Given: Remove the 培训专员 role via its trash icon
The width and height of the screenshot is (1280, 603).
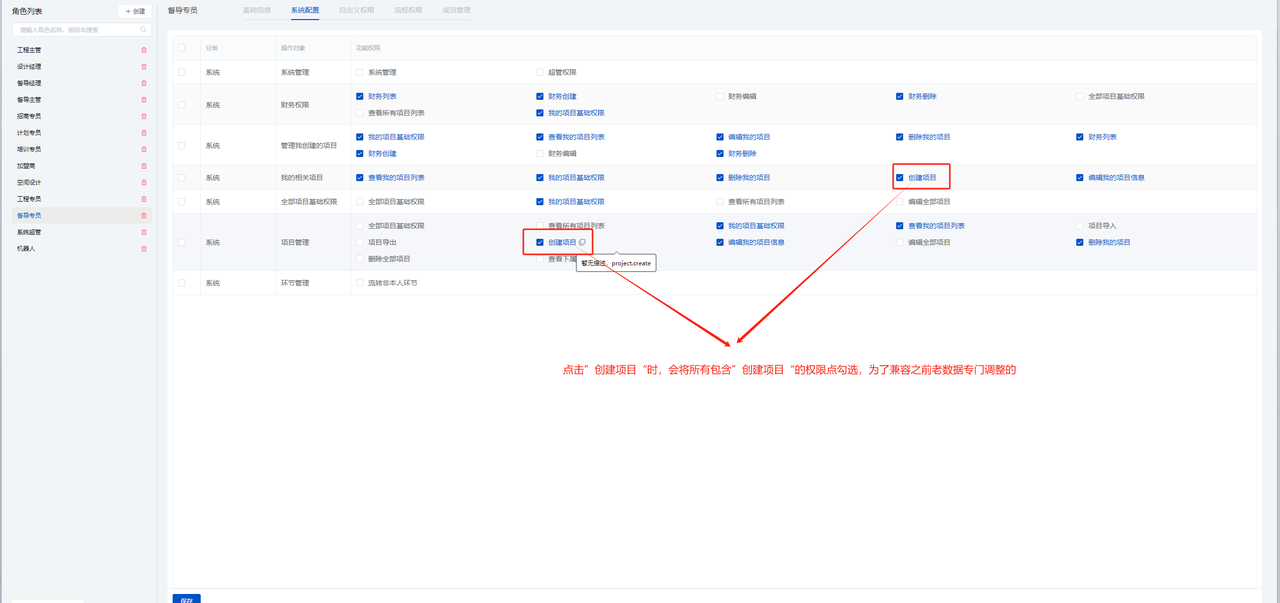Looking at the screenshot, I should (144, 149).
